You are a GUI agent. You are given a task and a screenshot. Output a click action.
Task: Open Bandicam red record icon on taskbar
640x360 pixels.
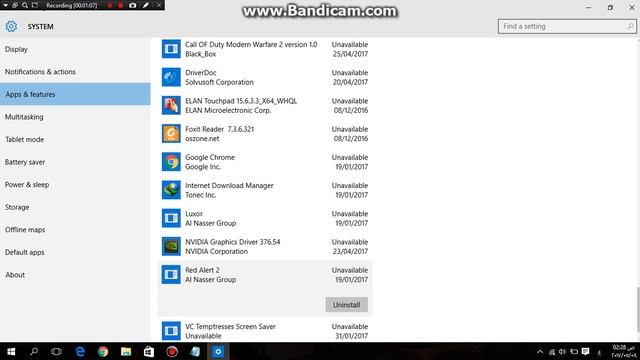click(x=172, y=351)
